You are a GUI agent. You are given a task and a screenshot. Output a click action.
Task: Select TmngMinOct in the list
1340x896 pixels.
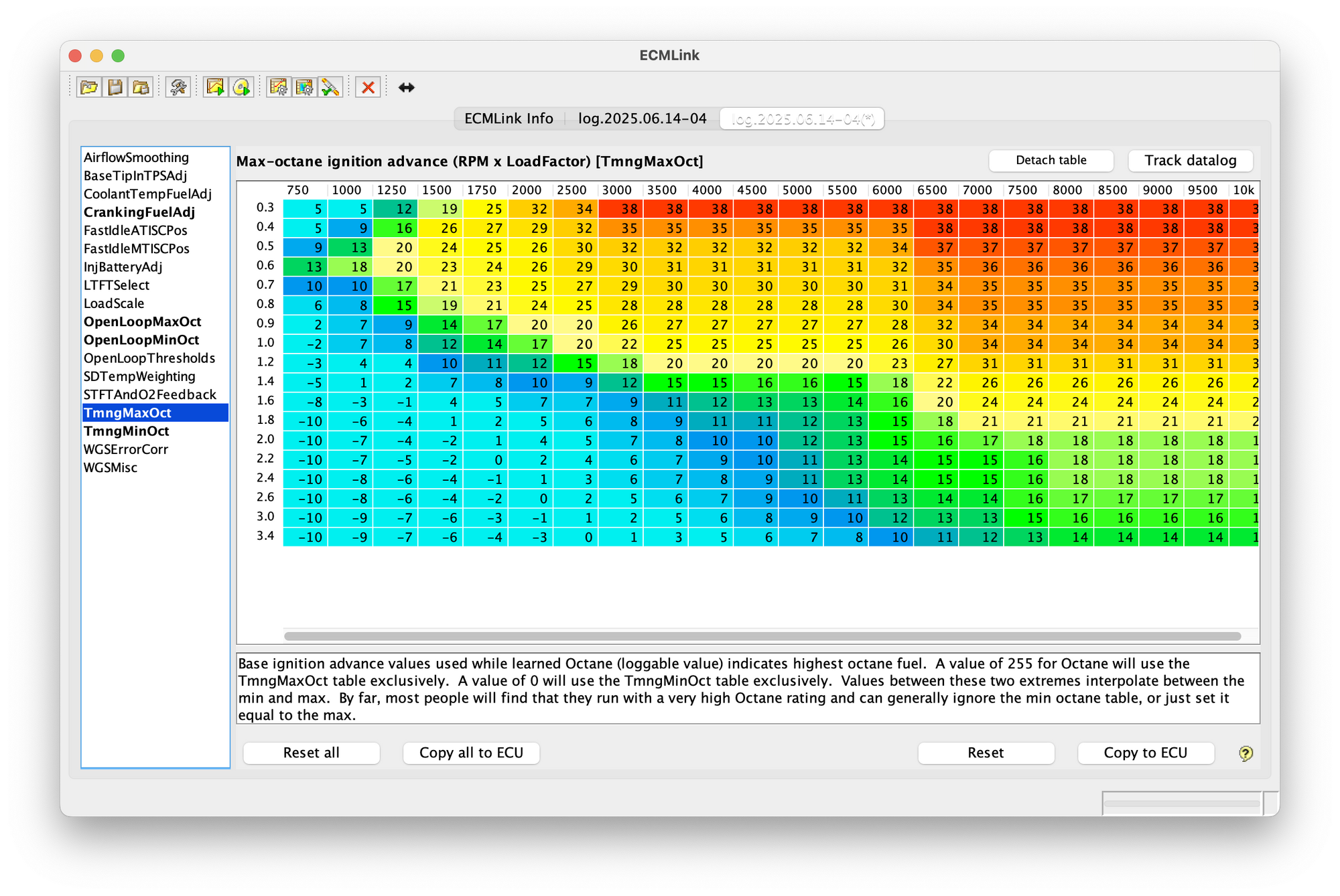pyautogui.click(x=155, y=431)
